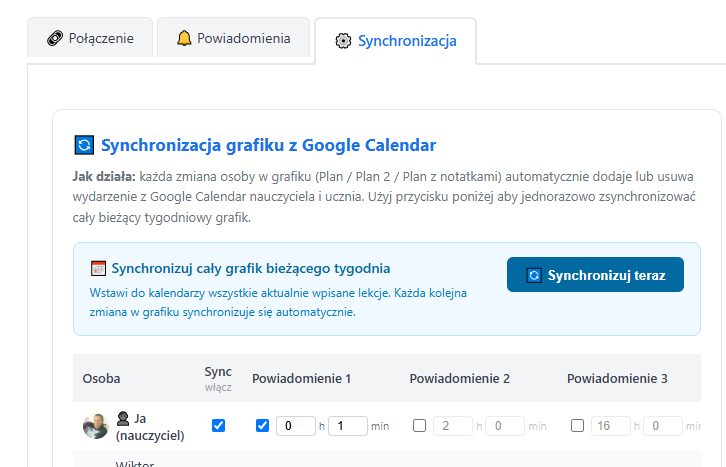Click the Ja (nauczyciel) name label
The height and width of the screenshot is (467, 726).
coord(150,427)
